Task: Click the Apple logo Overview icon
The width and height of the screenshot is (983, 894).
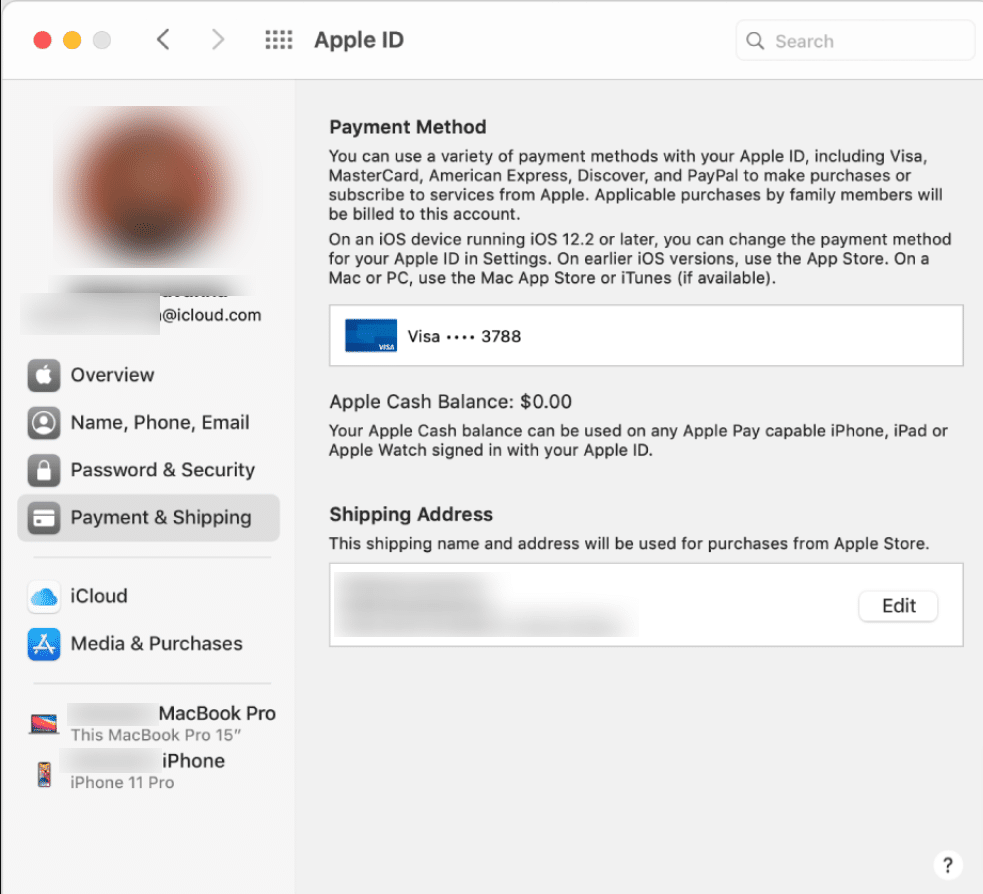Action: click(44, 375)
